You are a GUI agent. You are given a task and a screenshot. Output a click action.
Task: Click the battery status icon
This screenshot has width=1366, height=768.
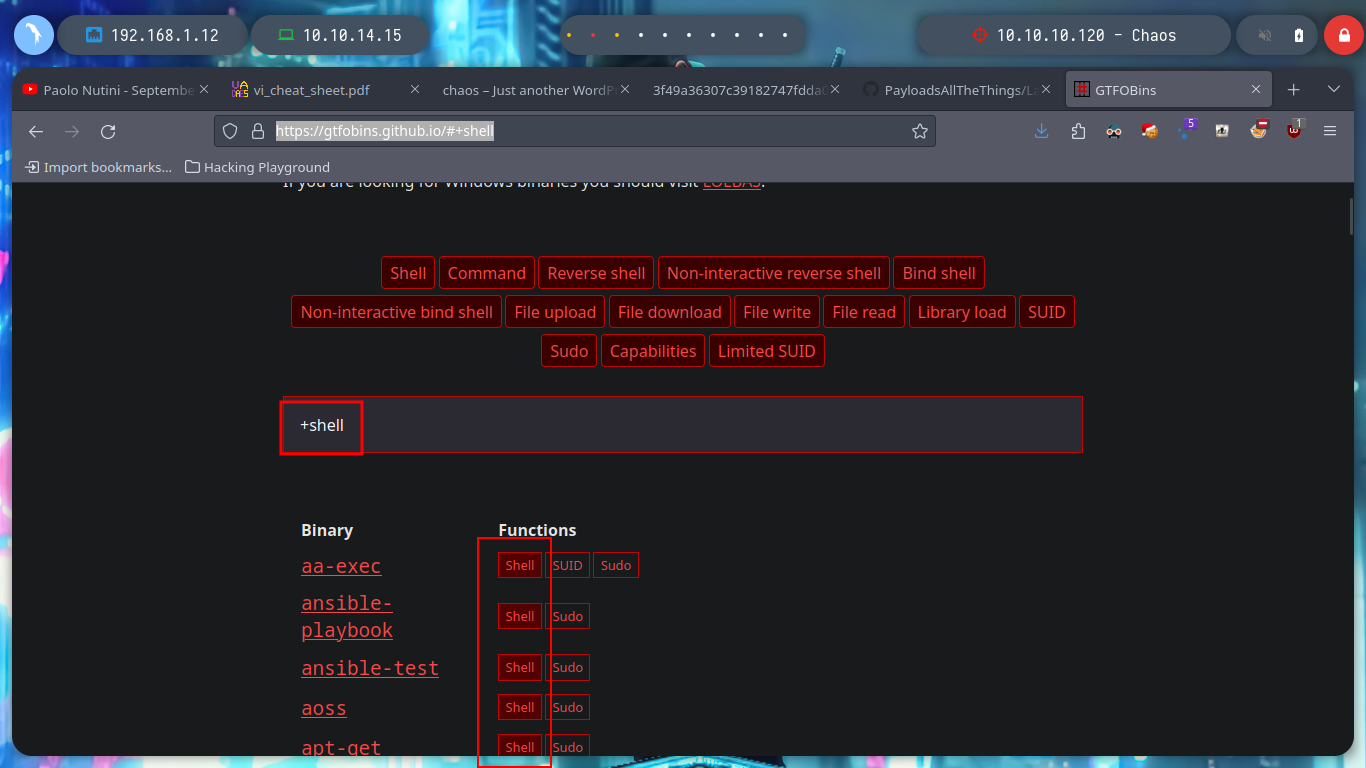pos(1298,35)
